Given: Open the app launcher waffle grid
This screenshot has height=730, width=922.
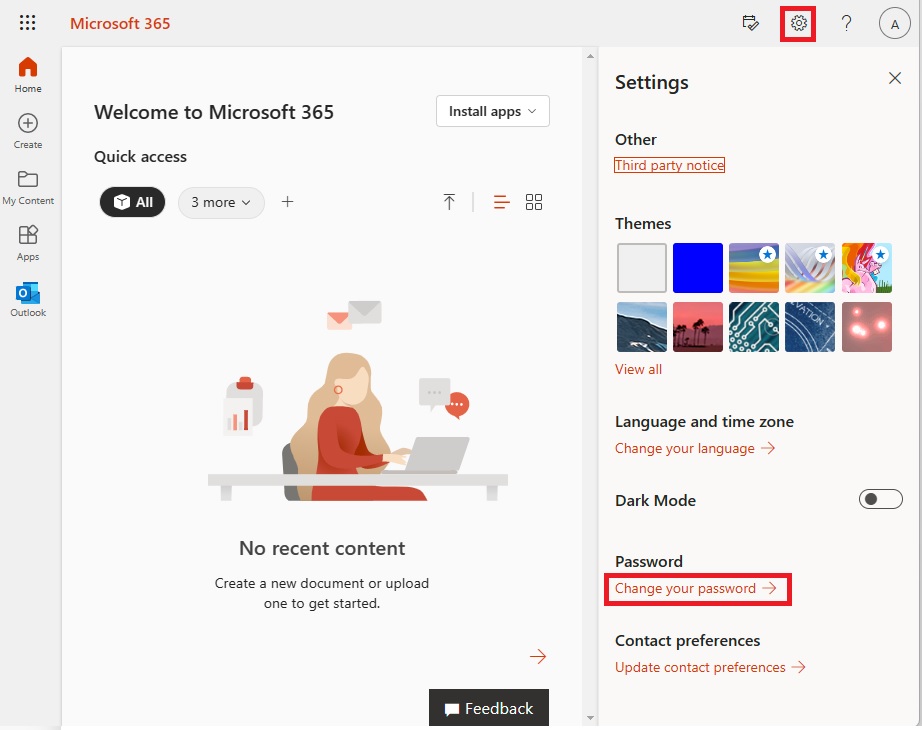Looking at the screenshot, I should coord(27,23).
